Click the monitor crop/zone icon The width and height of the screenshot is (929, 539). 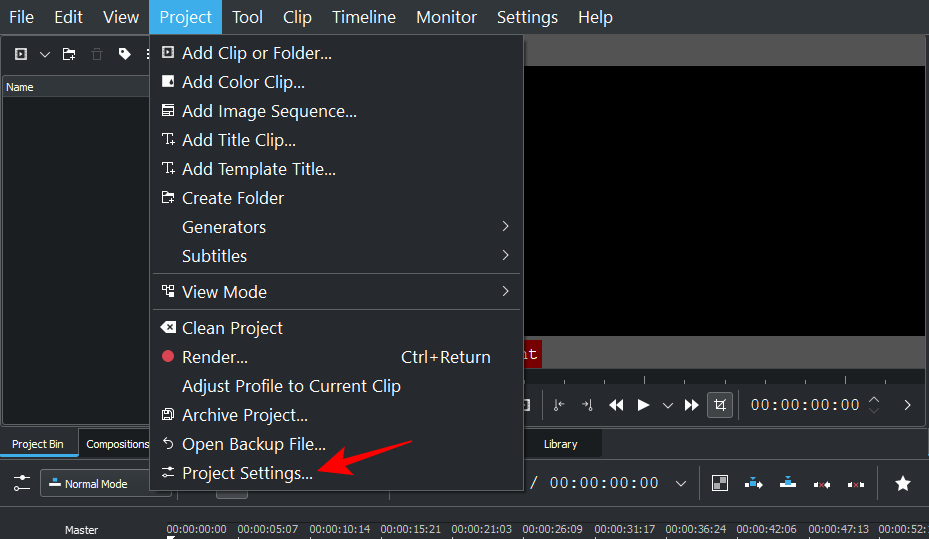tap(719, 405)
